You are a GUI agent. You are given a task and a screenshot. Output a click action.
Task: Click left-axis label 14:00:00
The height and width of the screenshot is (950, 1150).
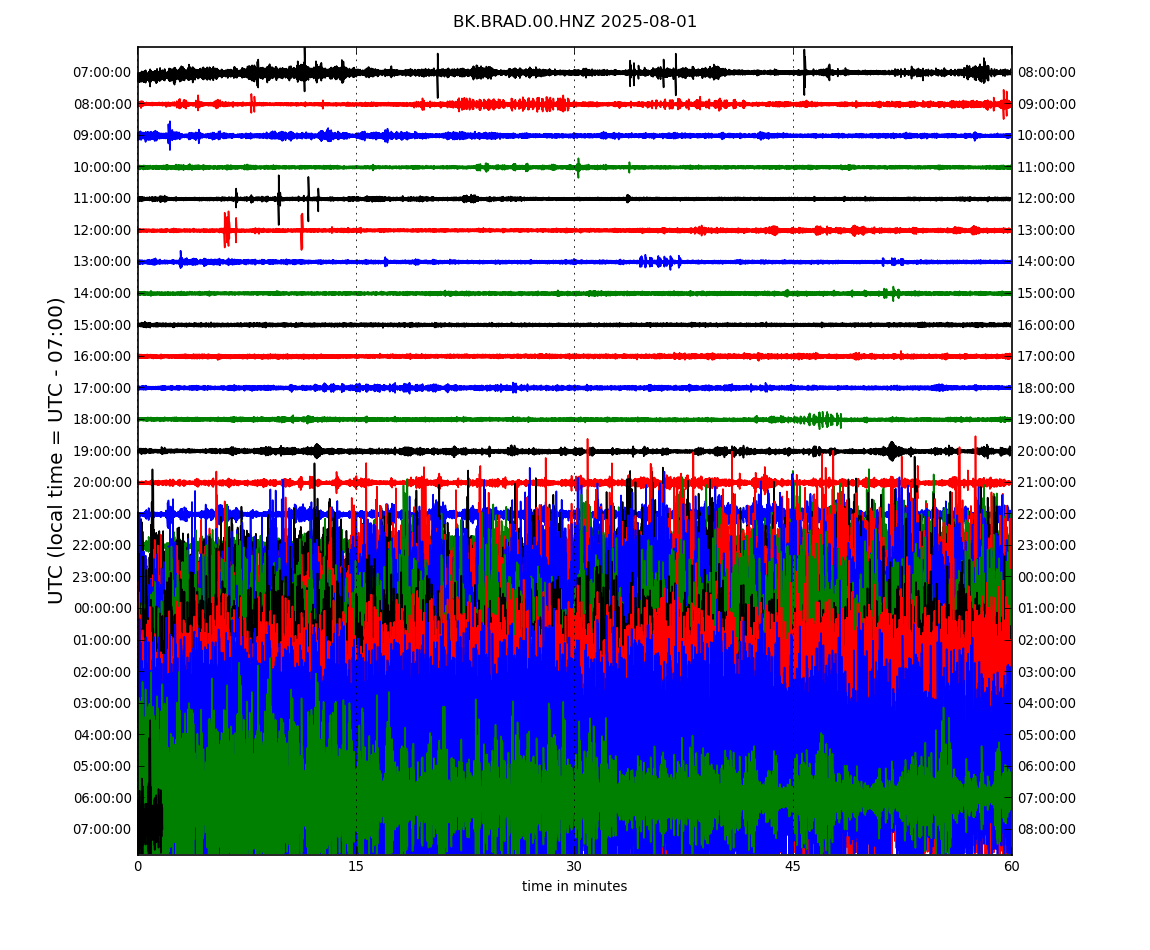click(x=103, y=293)
